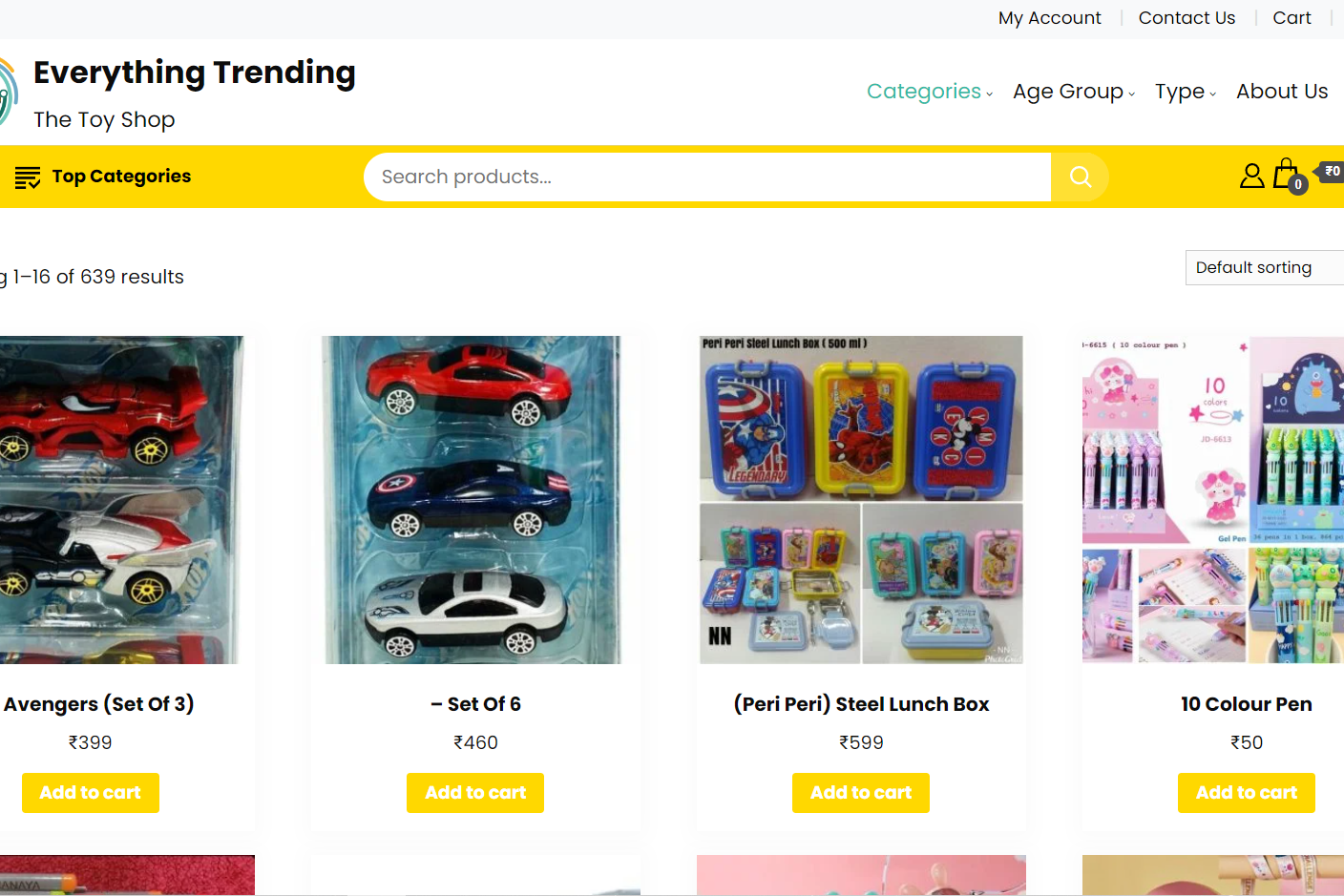The height and width of the screenshot is (896, 1344).
Task: Add Peri Peri Steel Lunch Box to cart
Action: click(x=861, y=793)
